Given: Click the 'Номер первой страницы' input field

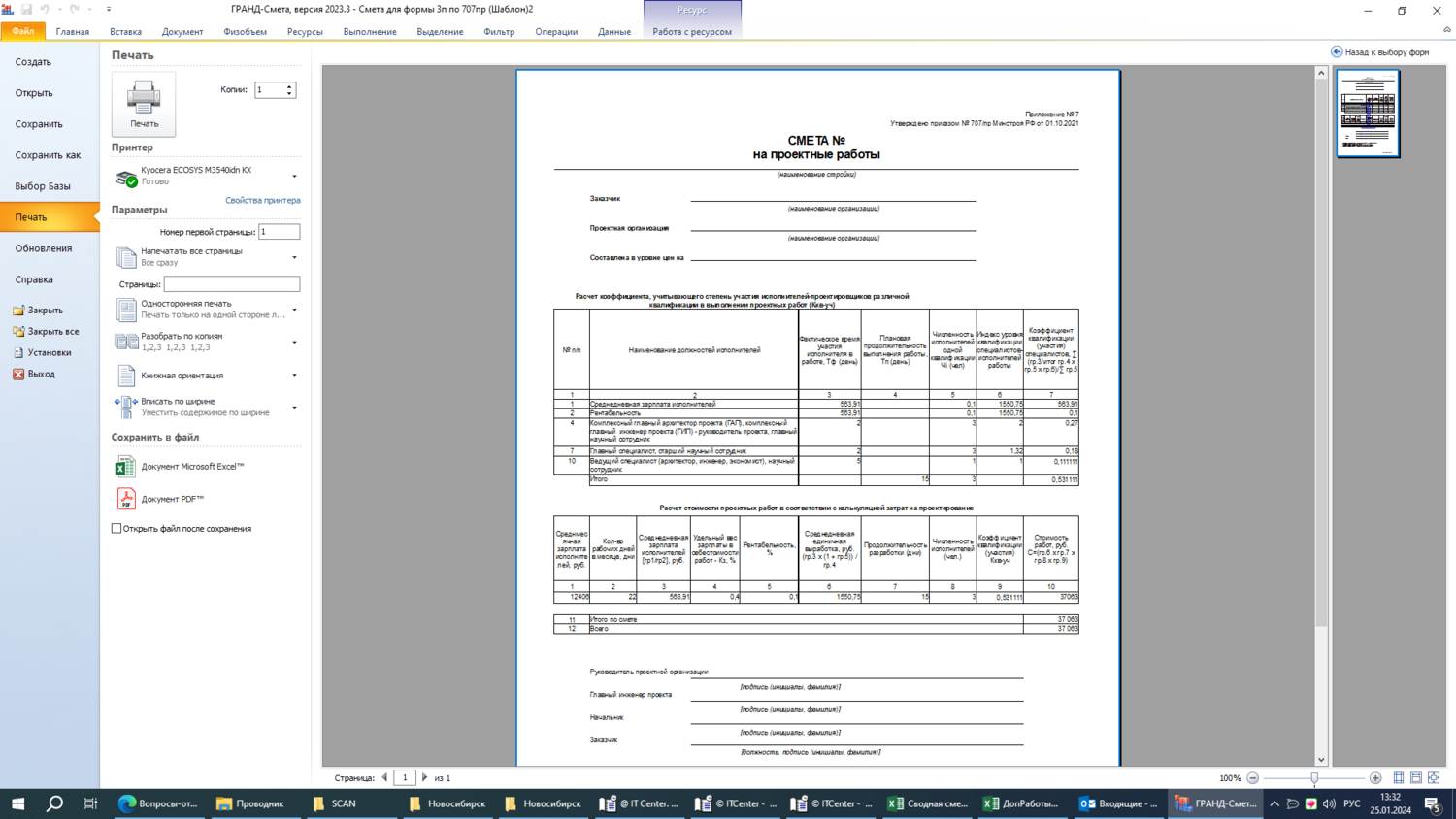Looking at the screenshot, I should tap(280, 232).
